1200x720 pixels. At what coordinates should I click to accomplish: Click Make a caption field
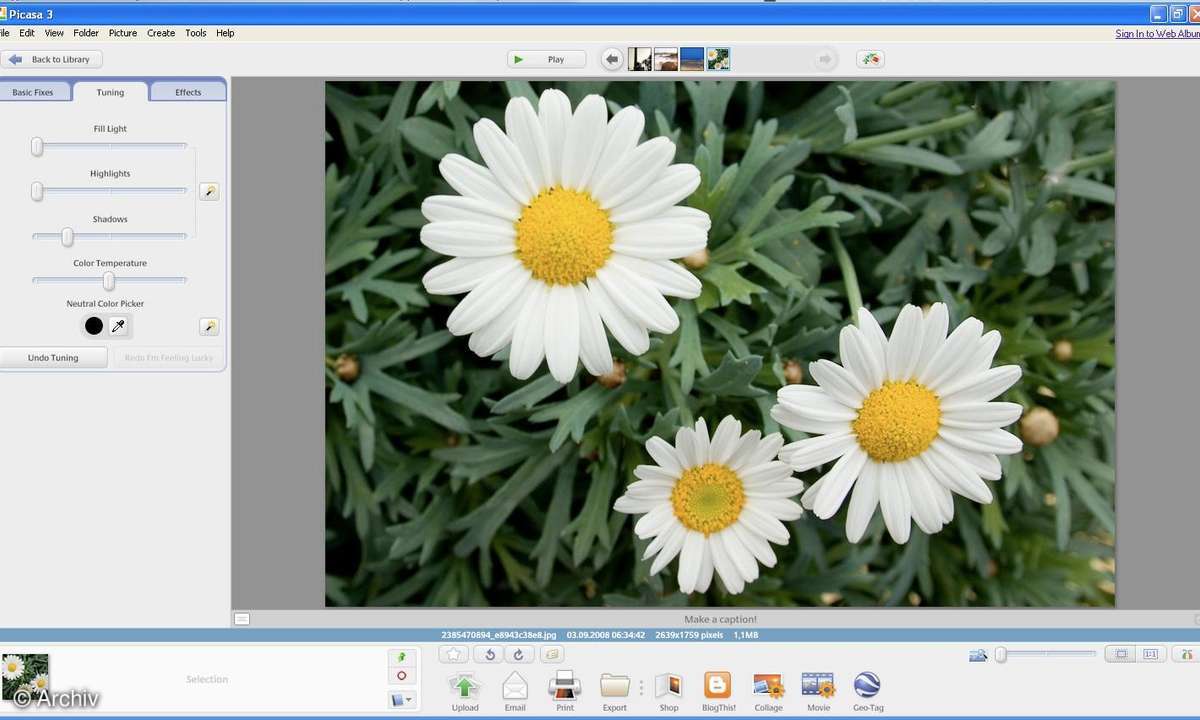pos(720,619)
